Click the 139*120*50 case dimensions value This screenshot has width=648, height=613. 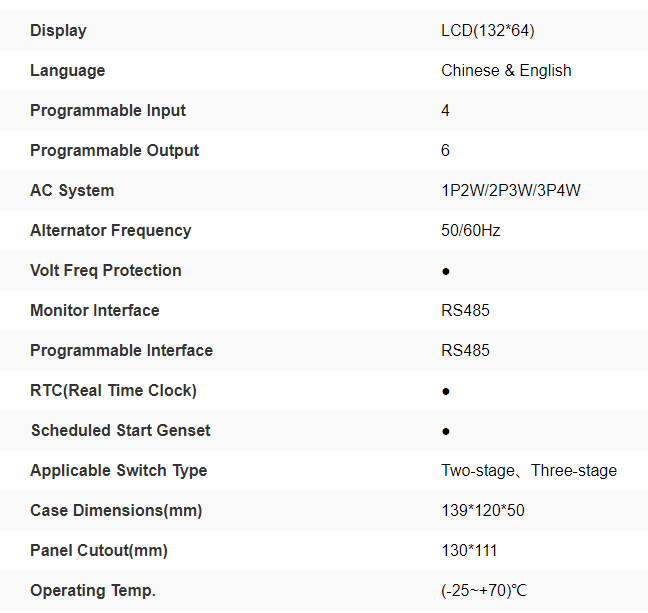[483, 511]
